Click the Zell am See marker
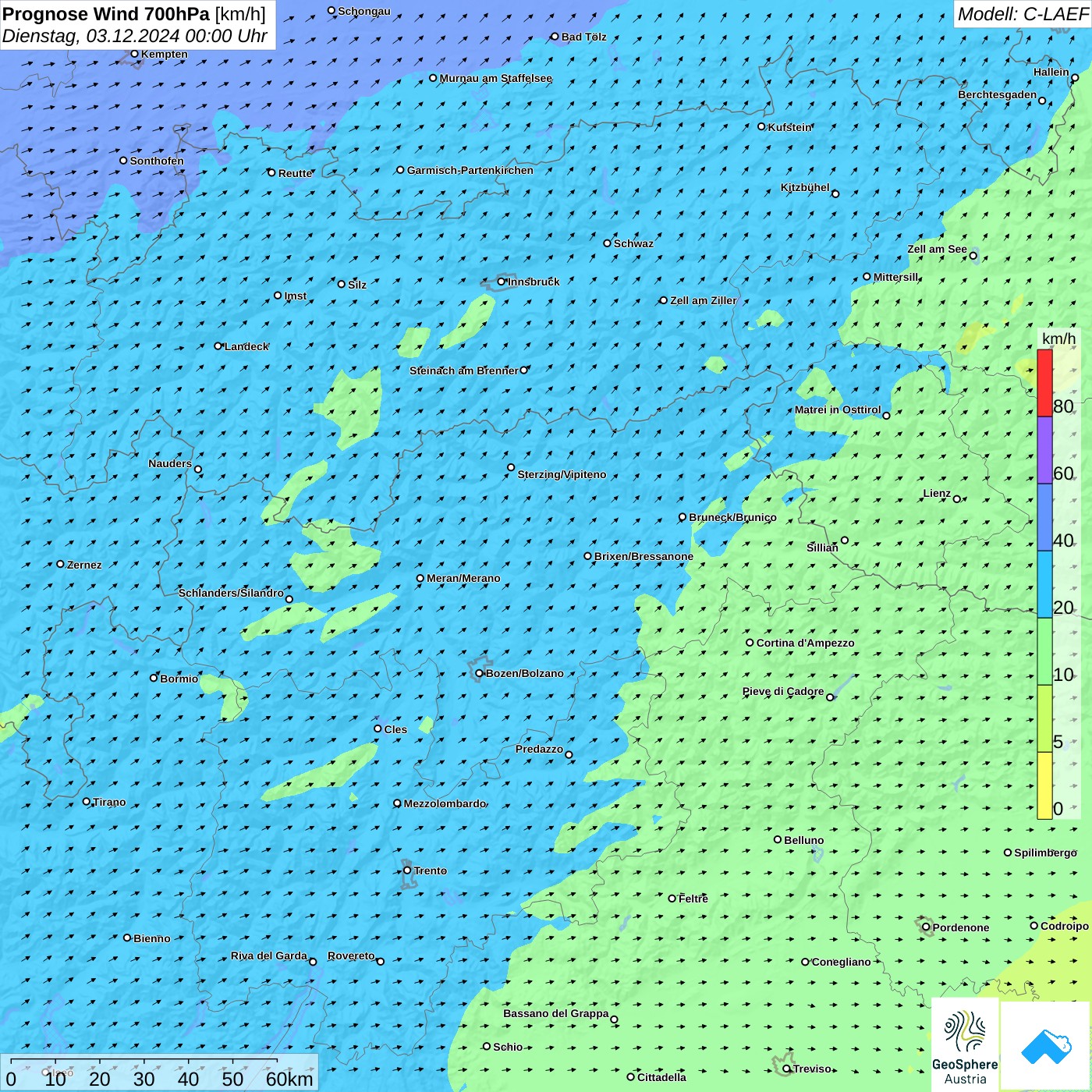Viewport: 1092px width, 1092px height. 973,256
